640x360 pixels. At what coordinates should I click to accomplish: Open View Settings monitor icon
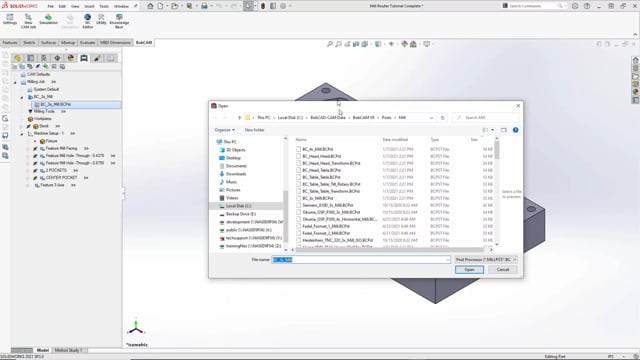(x=427, y=44)
